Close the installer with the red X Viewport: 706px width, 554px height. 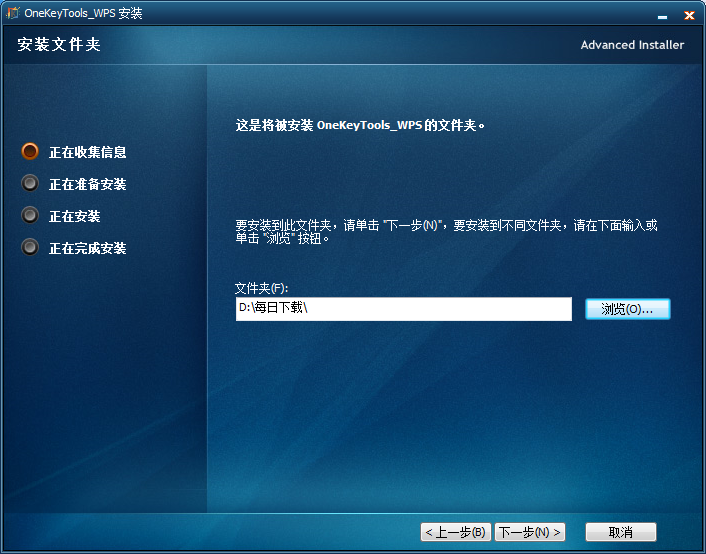(689, 15)
